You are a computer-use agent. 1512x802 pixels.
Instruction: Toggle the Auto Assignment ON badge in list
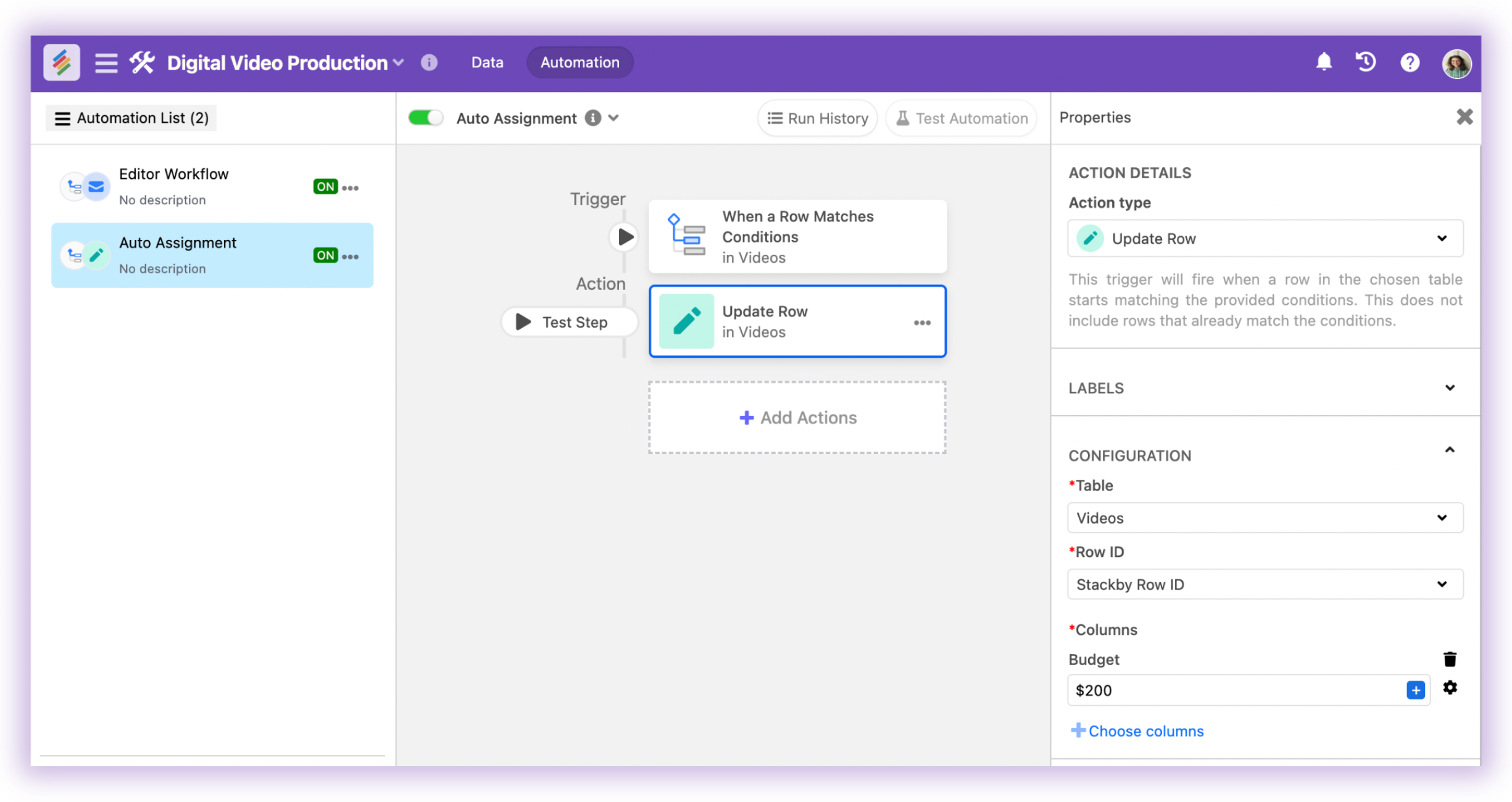pos(325,255)
